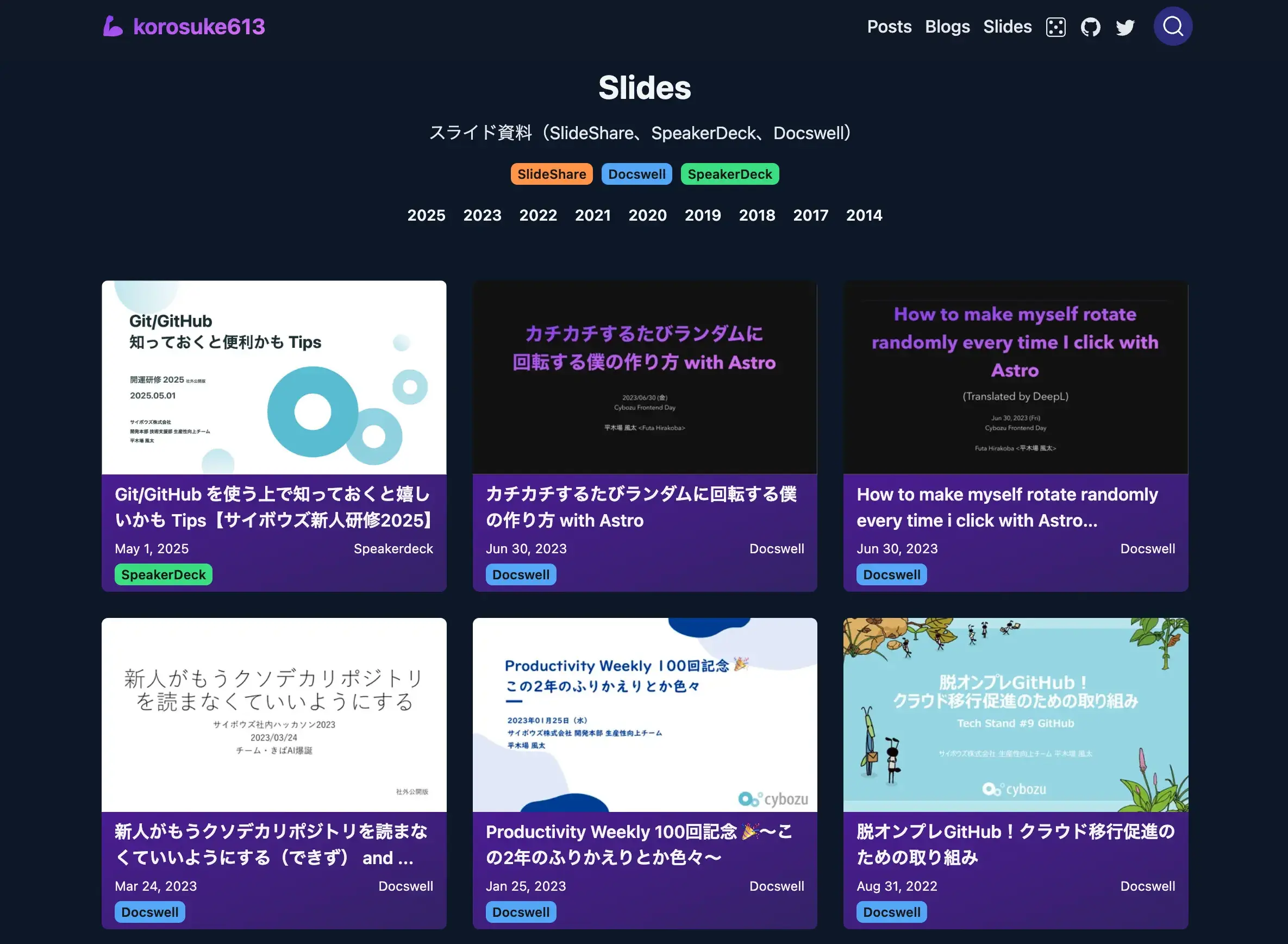This screenshot has width=1288, height=944.
Task: Click the korosuke613 flexed arm logo icon
Action: tap(113, 26)
